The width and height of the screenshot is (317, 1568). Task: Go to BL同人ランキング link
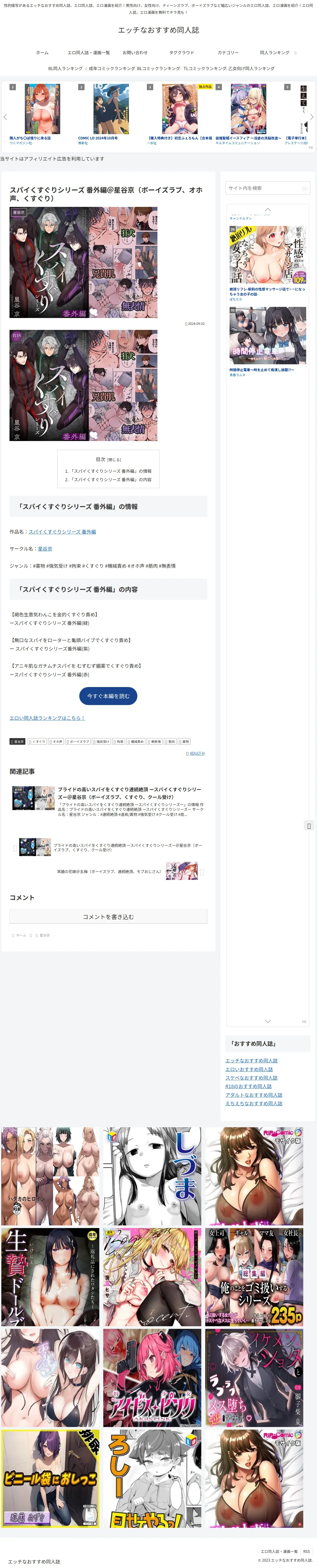pos(65,68)
